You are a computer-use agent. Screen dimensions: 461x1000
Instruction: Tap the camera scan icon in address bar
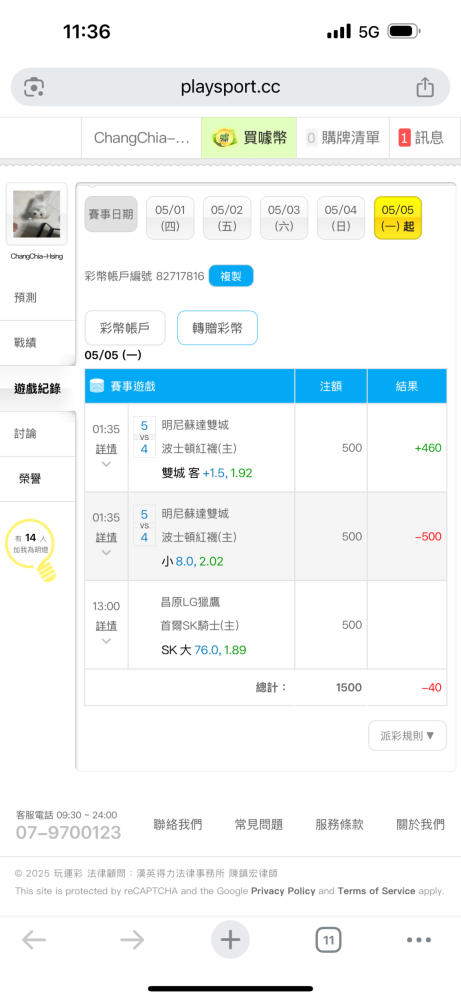(x=34, y=87)
